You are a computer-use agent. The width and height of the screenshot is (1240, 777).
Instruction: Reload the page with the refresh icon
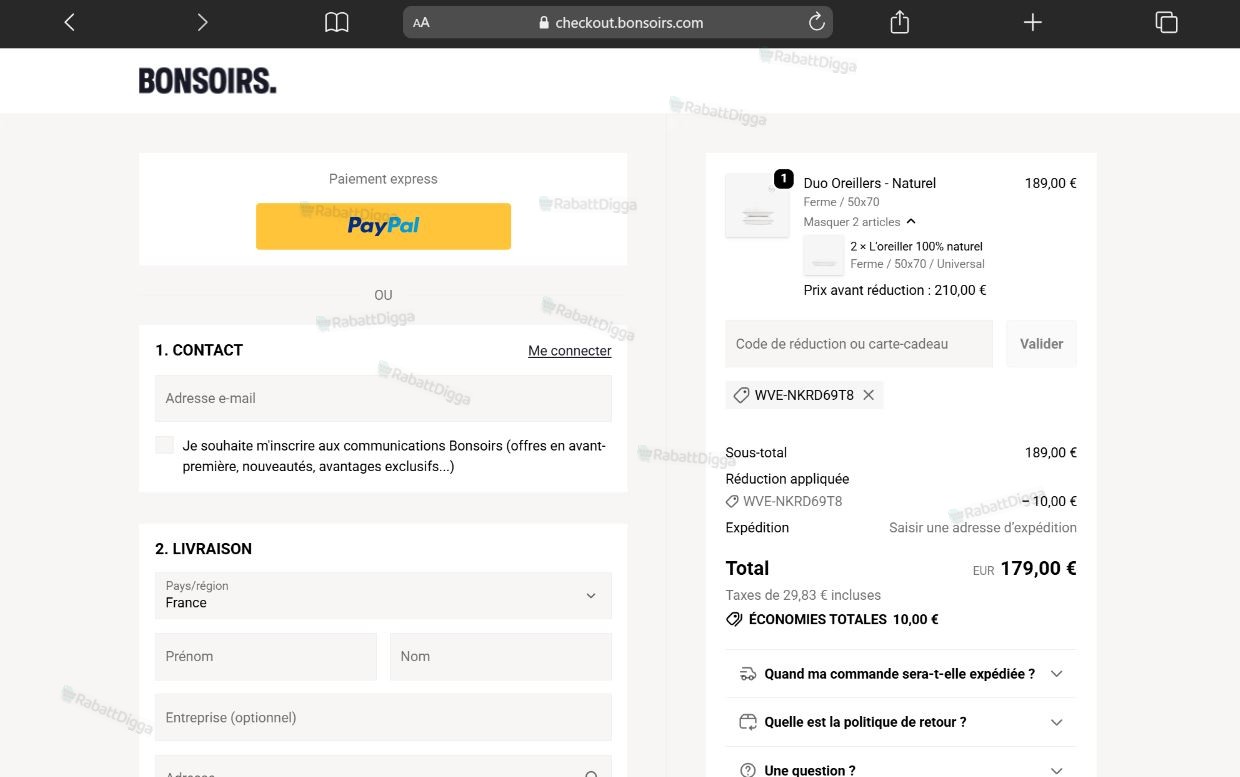click(816, 22)
